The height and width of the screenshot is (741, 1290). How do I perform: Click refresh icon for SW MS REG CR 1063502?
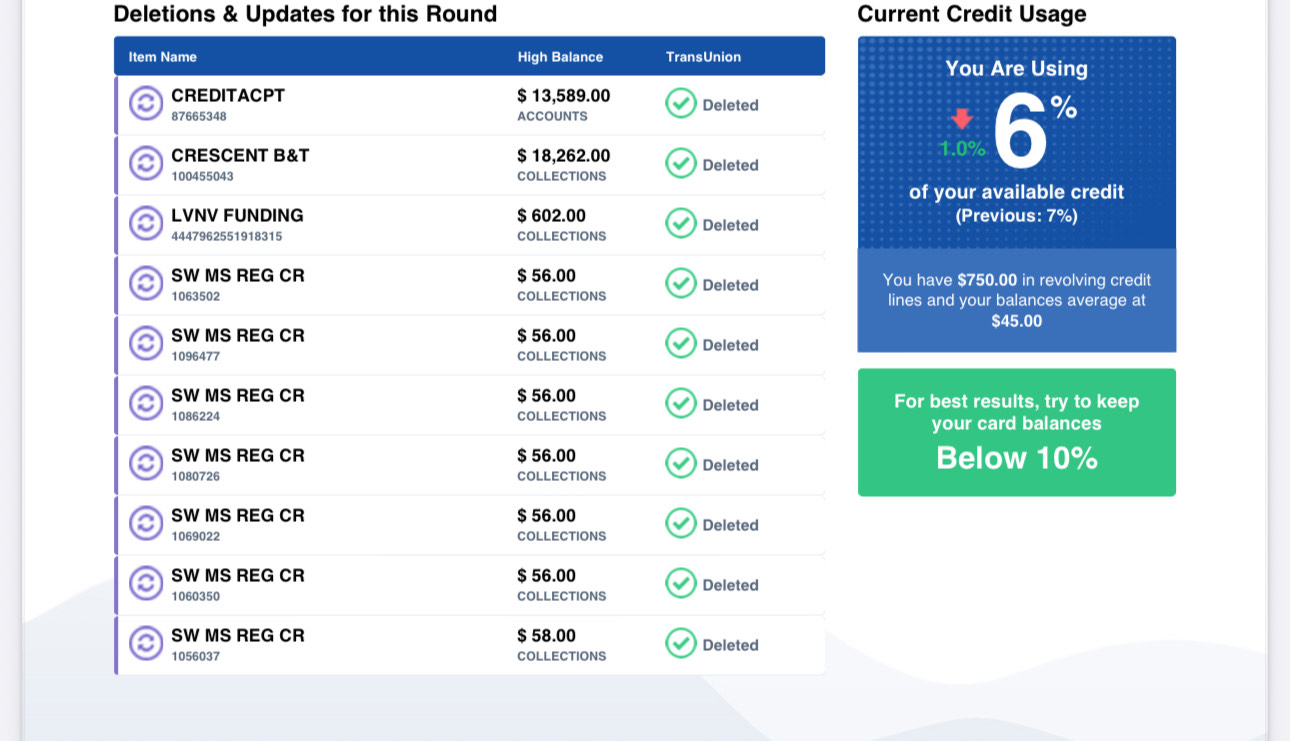click(x=146, y=283)
